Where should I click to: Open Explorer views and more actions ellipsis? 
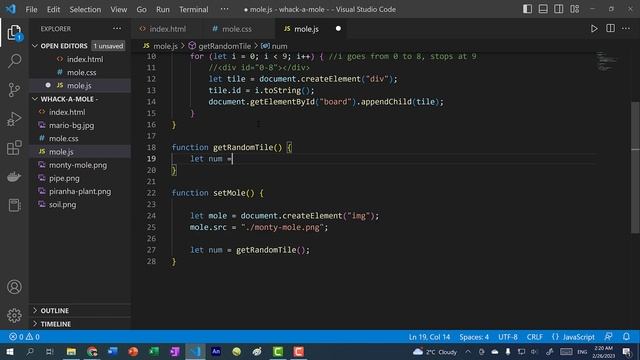click(x=117, y=29)
